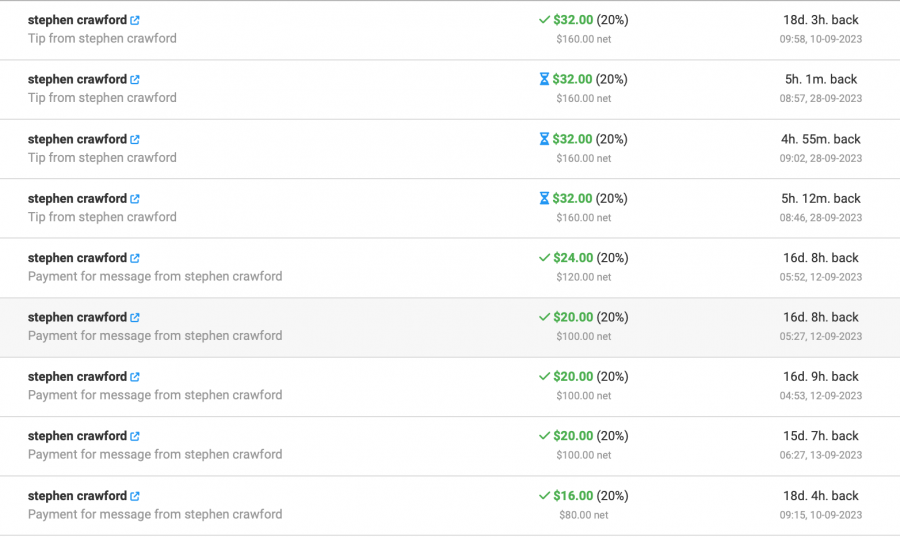The image size is (900, 537).
Task: Open external link icon for 09:58, 10-09-2023 tip
Action: [135, 20]
